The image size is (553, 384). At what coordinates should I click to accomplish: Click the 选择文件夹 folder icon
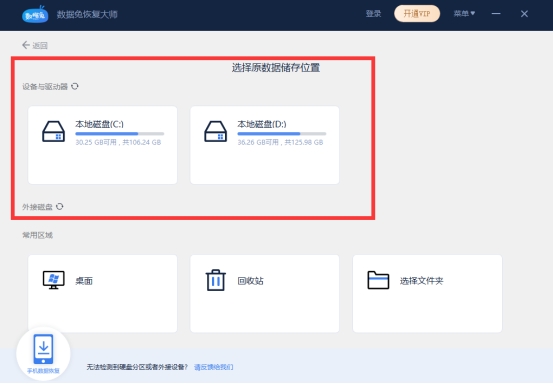378,280
